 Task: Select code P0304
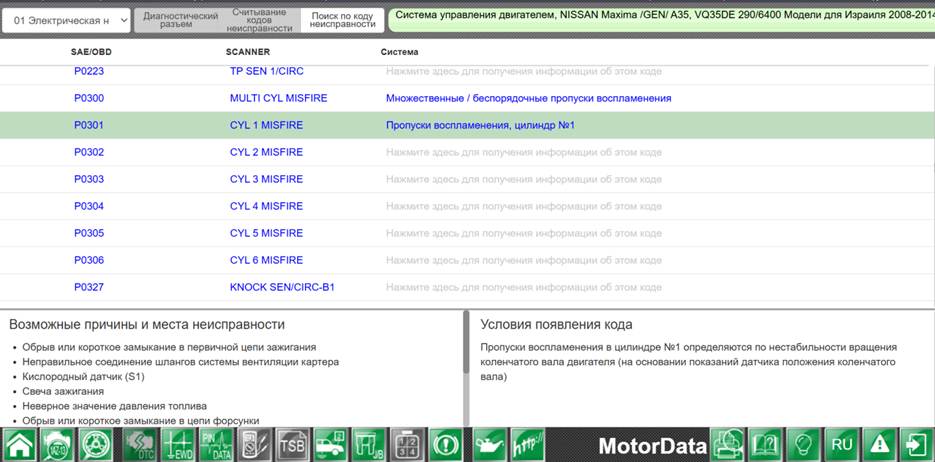pos(89,206)
